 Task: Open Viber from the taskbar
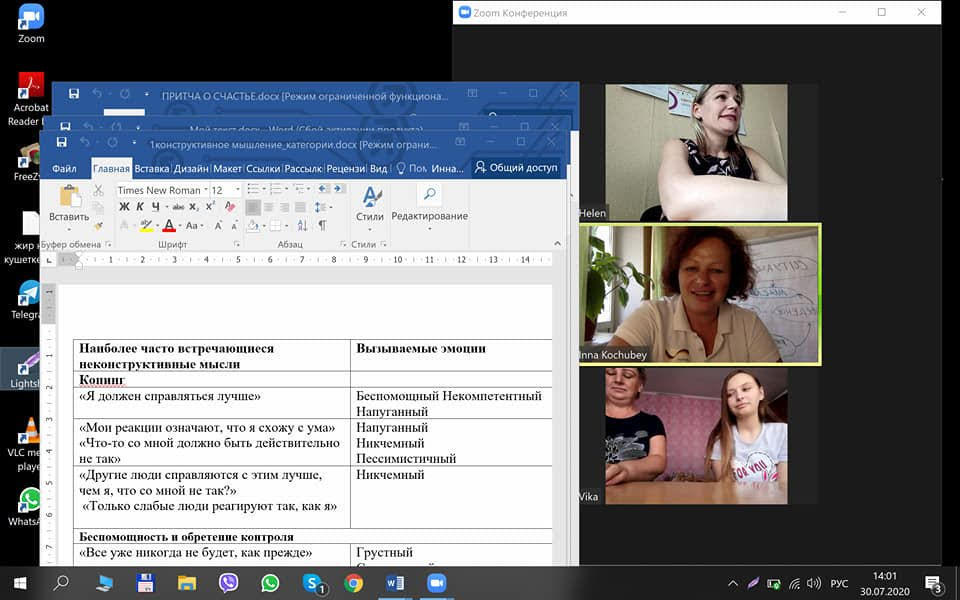pos(228,583)
